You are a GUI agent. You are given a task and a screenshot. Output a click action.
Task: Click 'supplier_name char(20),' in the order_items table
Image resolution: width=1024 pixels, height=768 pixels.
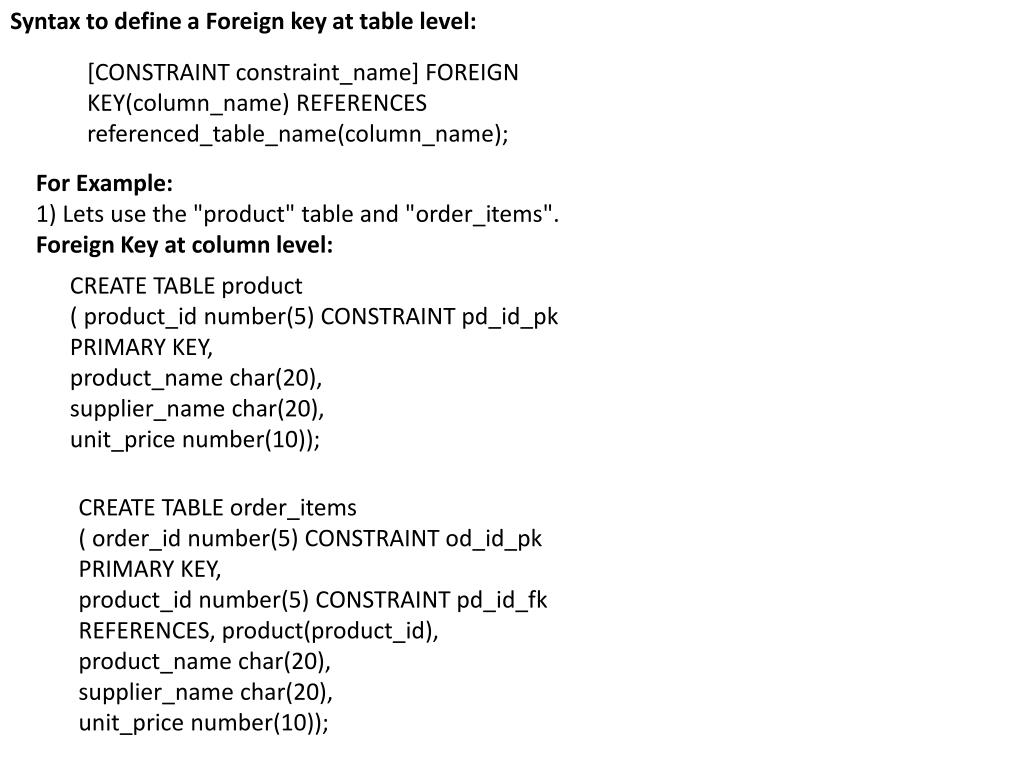click(x=206, y=692)
